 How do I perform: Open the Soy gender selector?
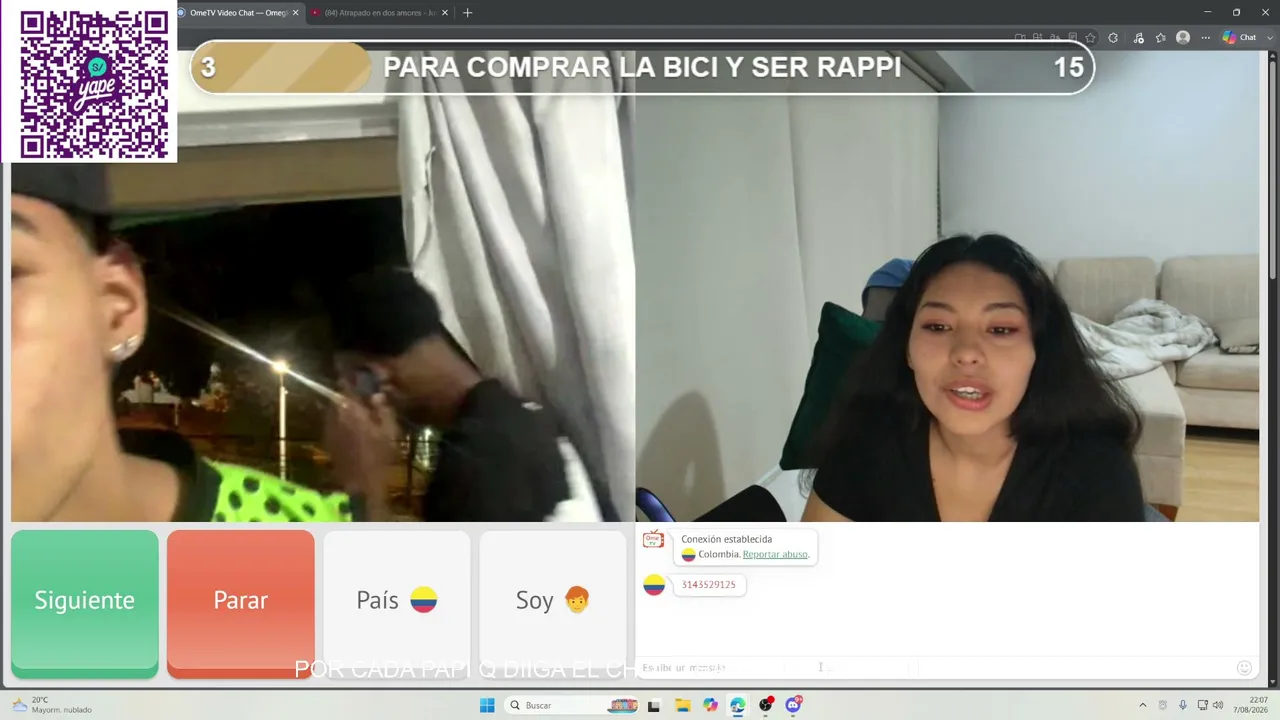[x=553, y=602]
